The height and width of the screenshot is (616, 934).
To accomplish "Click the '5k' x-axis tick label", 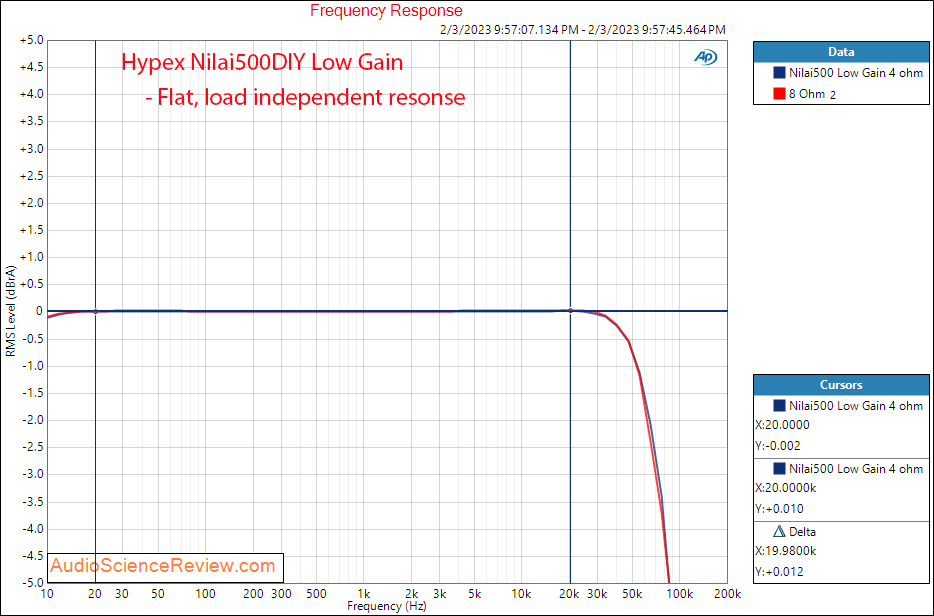I will point(475,594).
